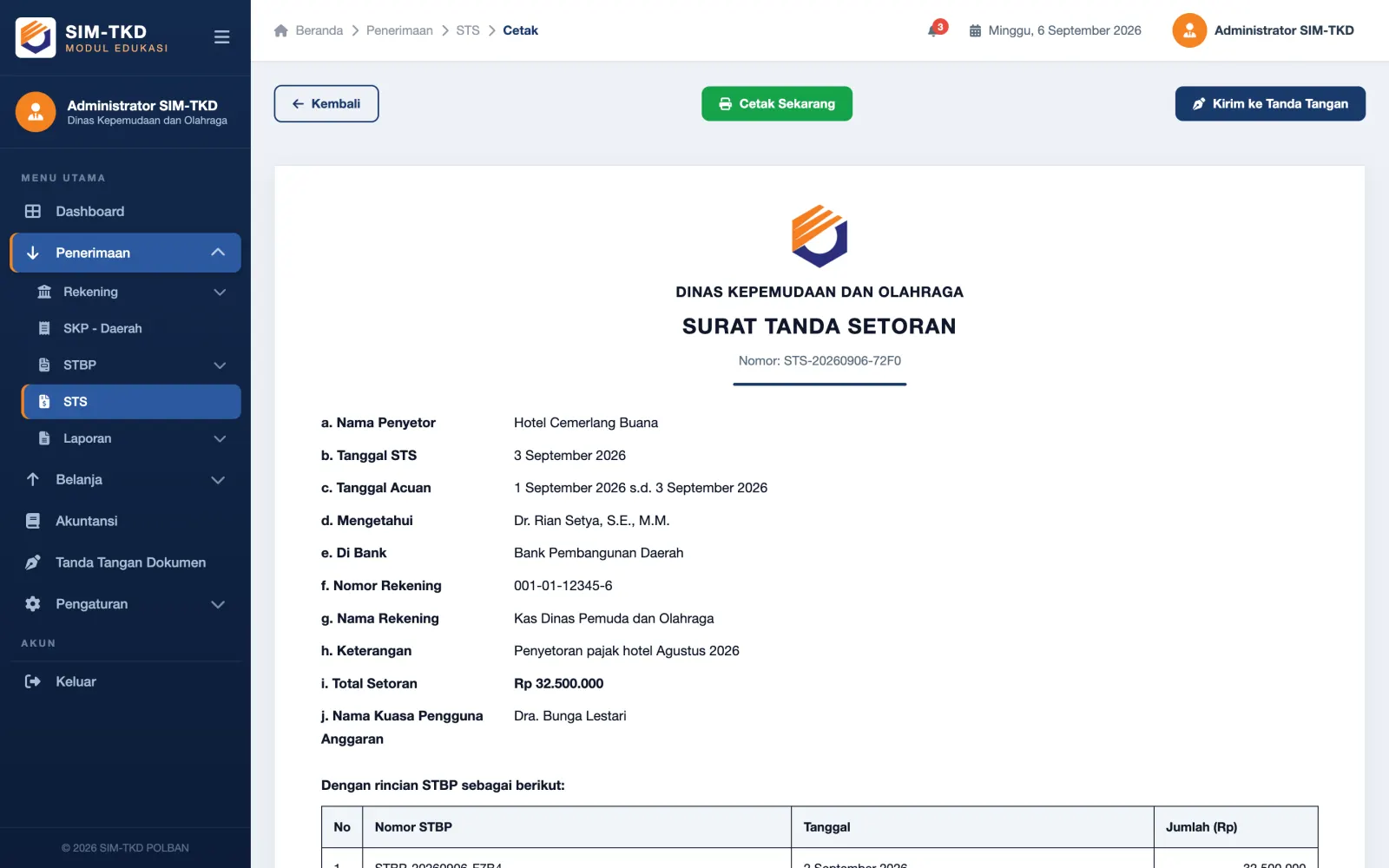The image size is (1389, 868).
Task: Click the document header logo
Action: (x=820, y=236)
